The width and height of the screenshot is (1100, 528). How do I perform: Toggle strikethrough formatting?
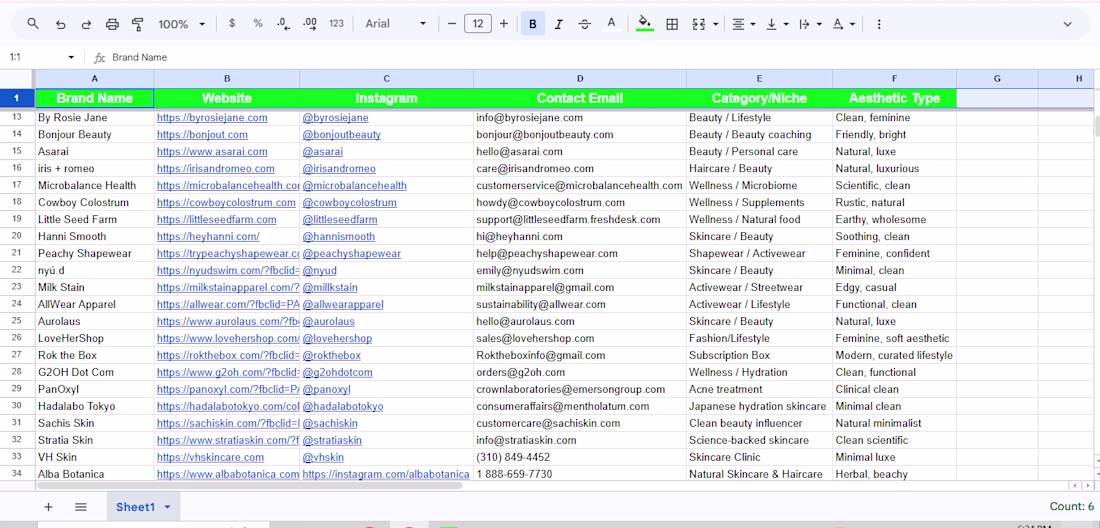pos(584,24)
